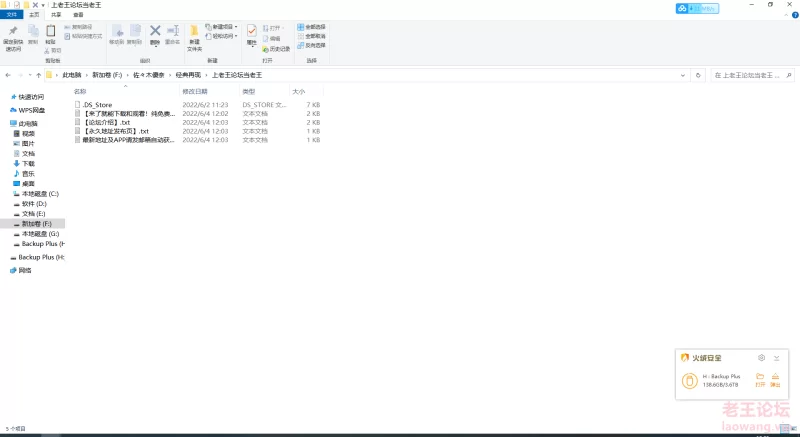
Task: Switch to the View (查看) tab
Action: coord(78,15)
